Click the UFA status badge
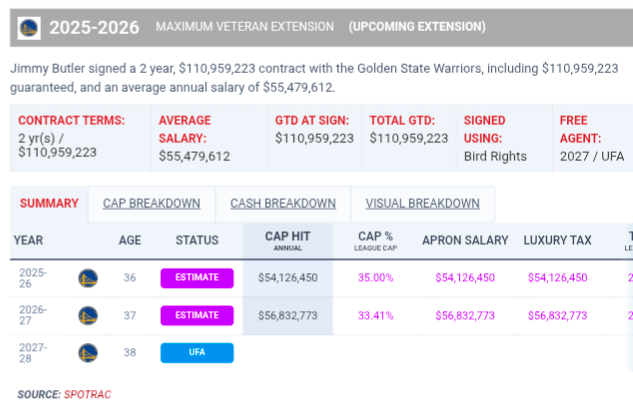Screen dimensions: 633x410 (x=197, y=352)
